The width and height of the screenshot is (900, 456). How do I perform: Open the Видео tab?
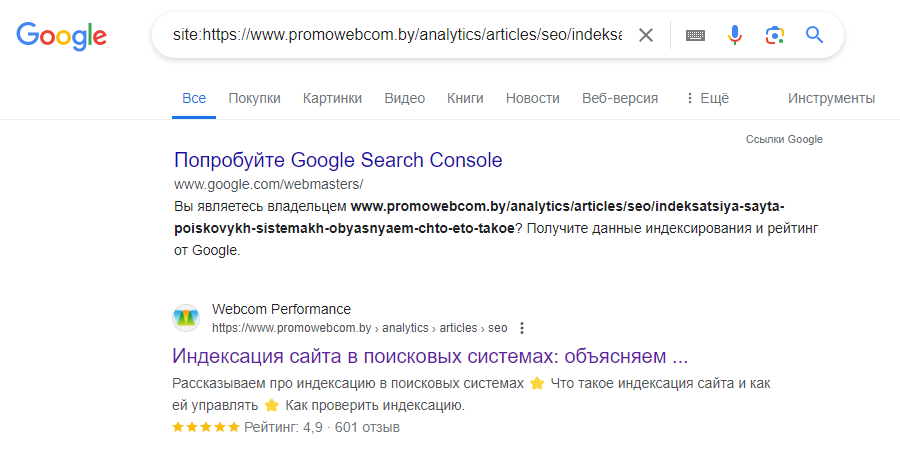tap(405, 98)
